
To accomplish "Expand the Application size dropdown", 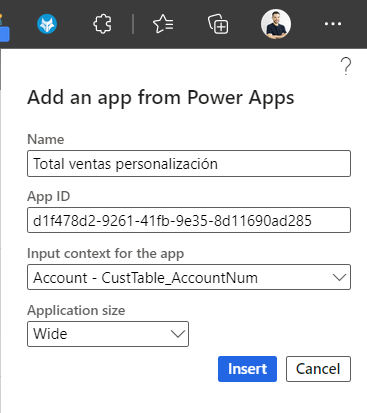I will click(108, 334).
